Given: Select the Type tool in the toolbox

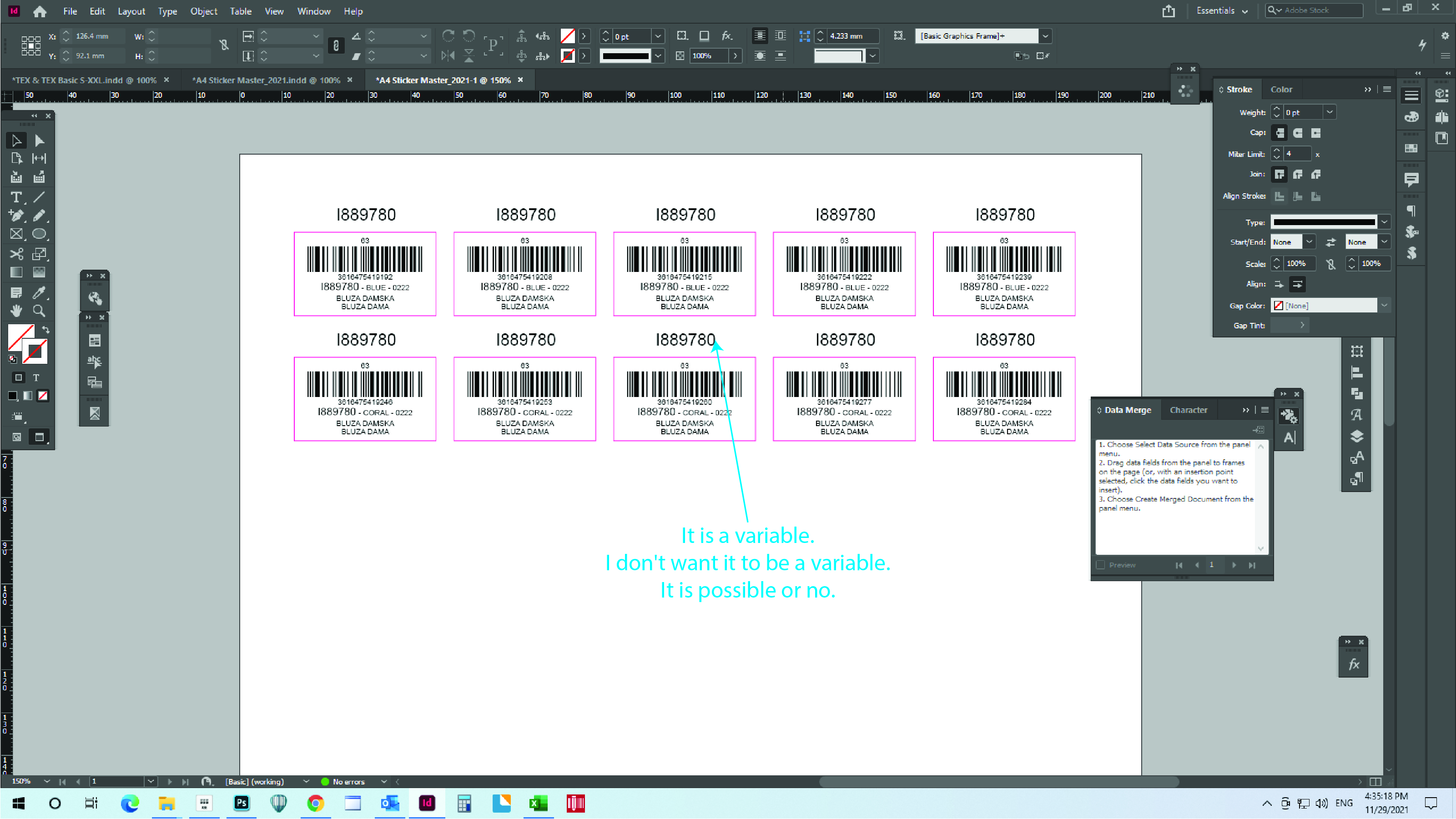Looking at the screenshot, I should click(16, 197).
